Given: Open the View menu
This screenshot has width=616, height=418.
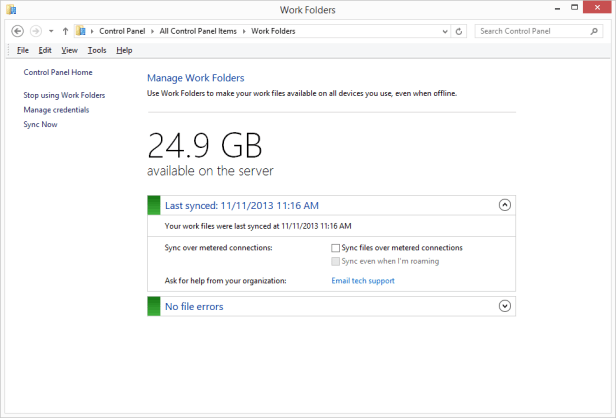Looking at the screenshot, I should [69, 50].
